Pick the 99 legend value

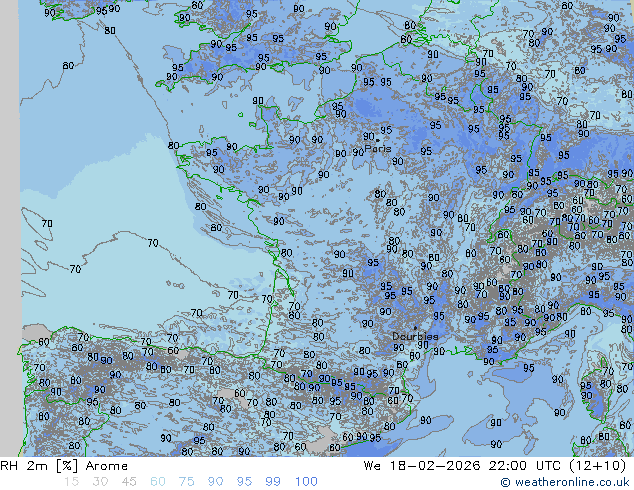(272, 482)
